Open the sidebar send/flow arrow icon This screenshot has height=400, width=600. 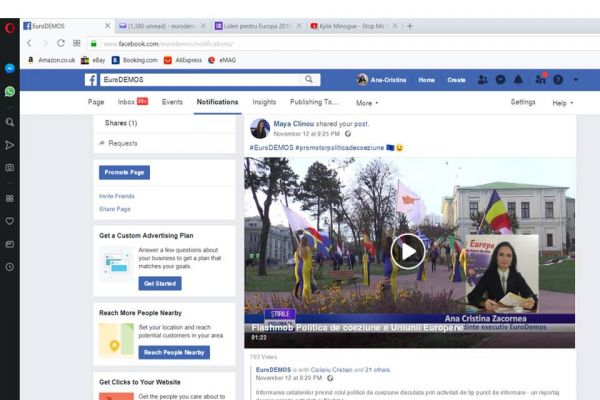10,145
